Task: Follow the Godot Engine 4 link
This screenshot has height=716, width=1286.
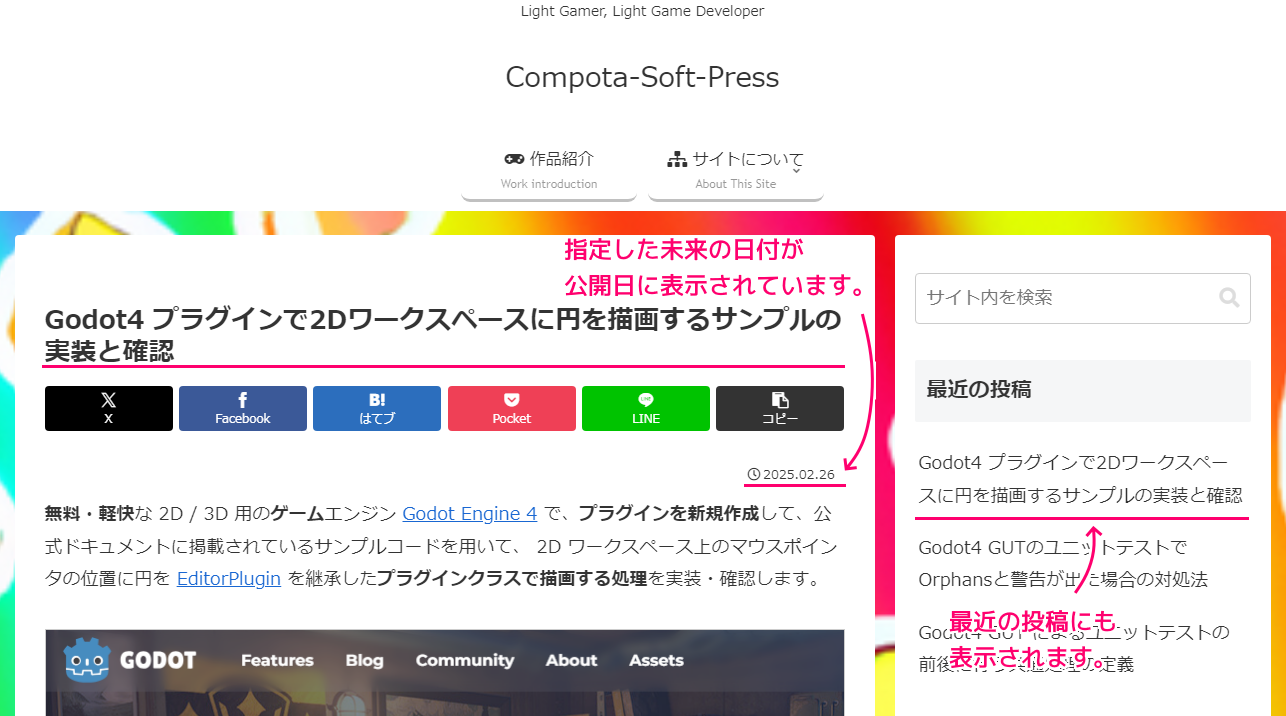Action: coord(470,514)
